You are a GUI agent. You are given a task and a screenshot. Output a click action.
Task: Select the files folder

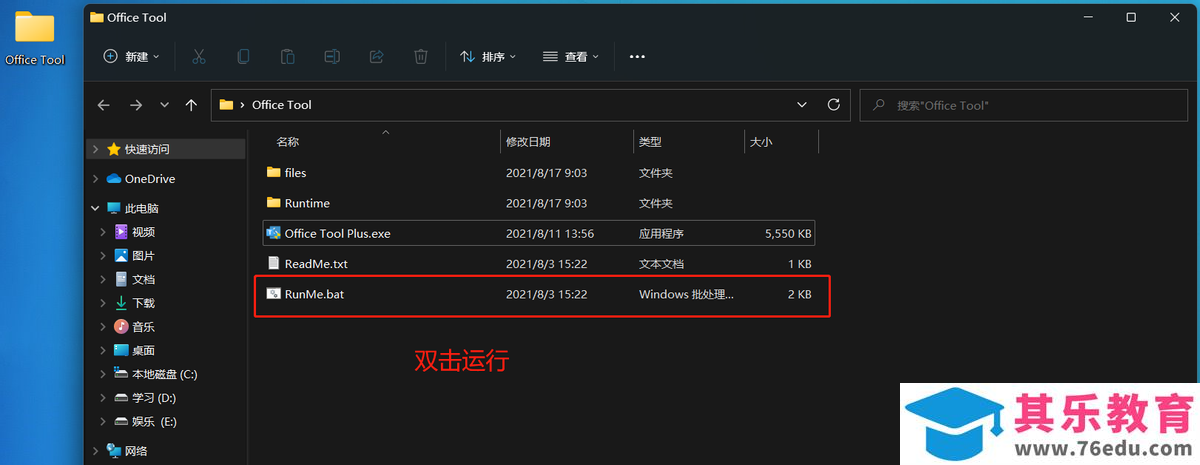tap(539, 173)
